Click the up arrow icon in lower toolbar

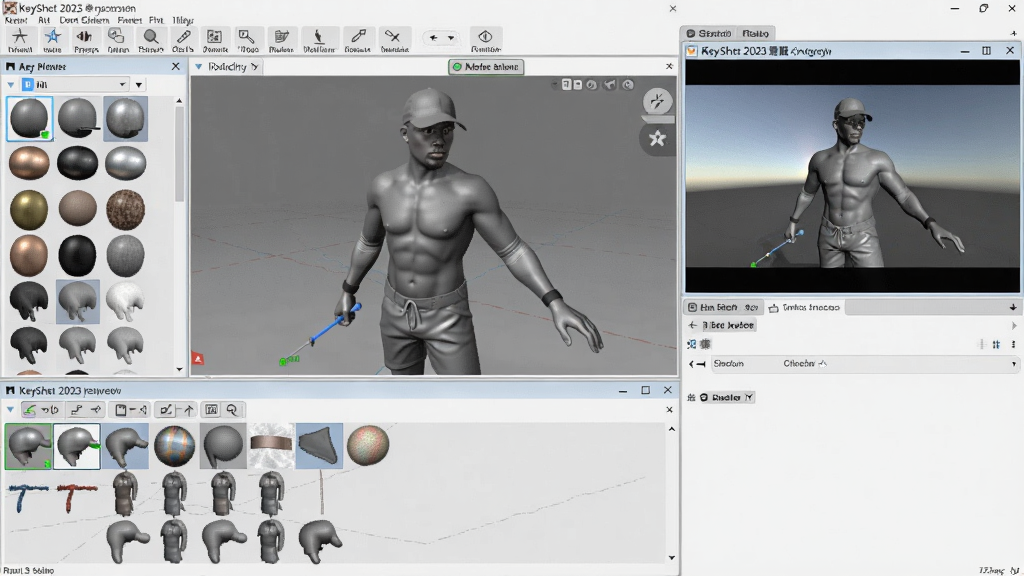coord(189,410)
